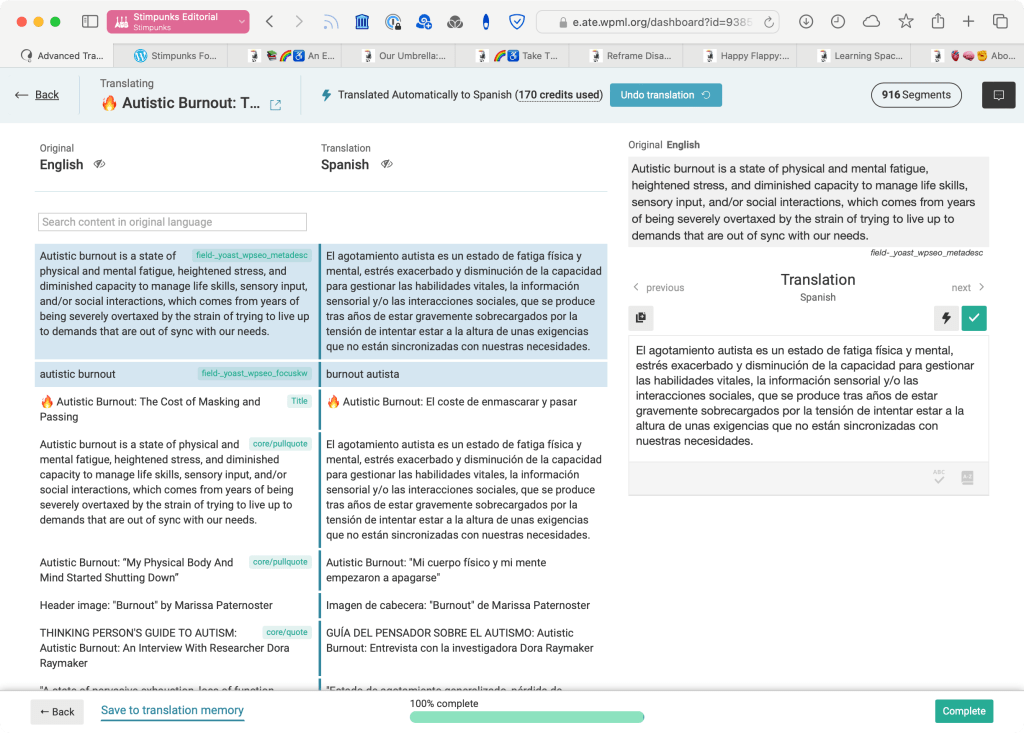Copy original text into translation field

click(640, 318)
